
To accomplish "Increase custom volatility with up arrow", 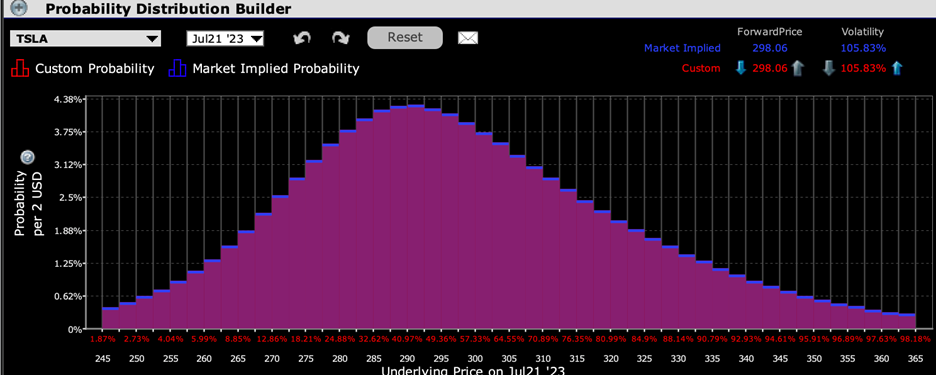I will coord(896,69).
